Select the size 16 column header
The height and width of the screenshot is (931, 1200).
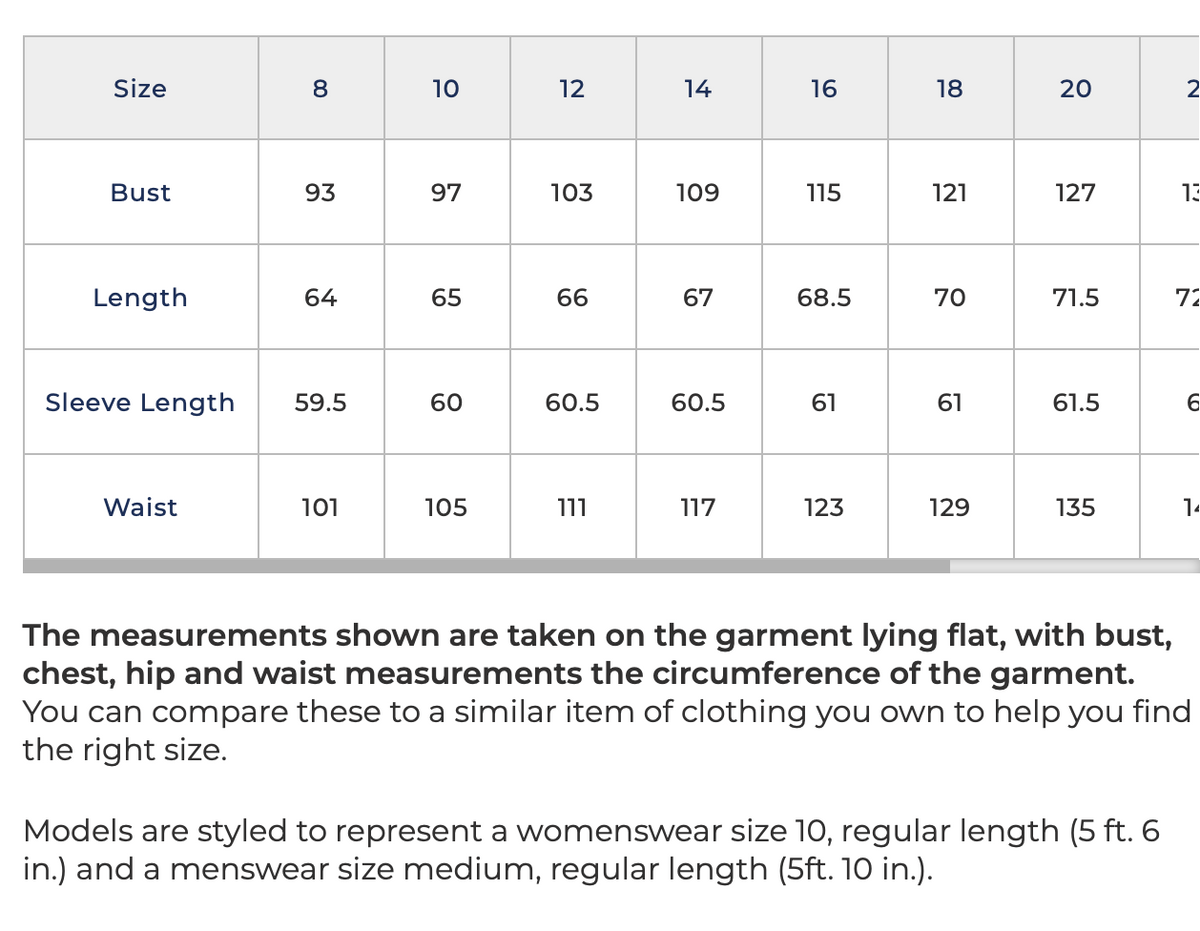(825, 88)
